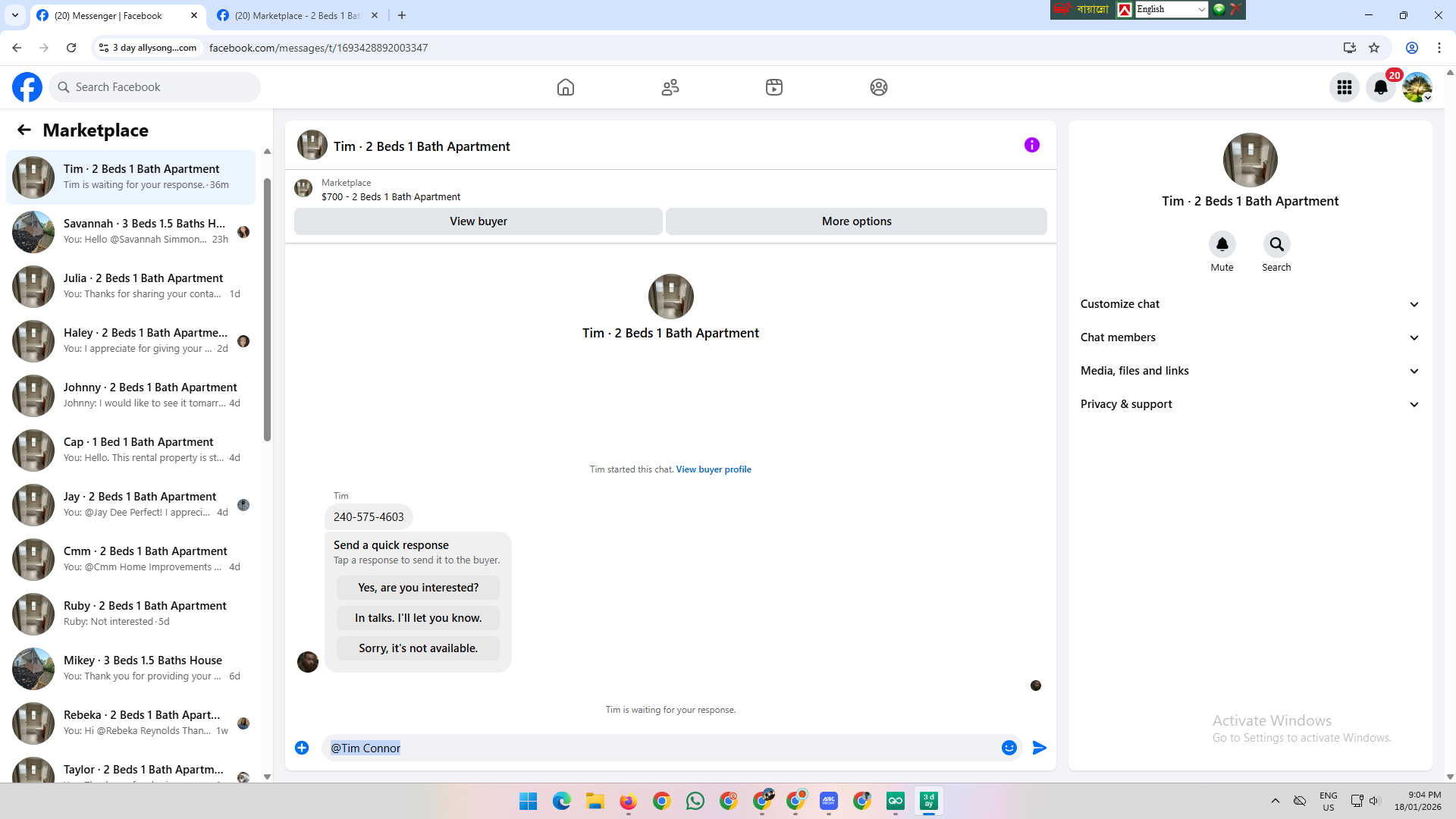The image size is (1456, 819).
Task: Click the Search Facebook input field
Action: (x=155, y=87)
